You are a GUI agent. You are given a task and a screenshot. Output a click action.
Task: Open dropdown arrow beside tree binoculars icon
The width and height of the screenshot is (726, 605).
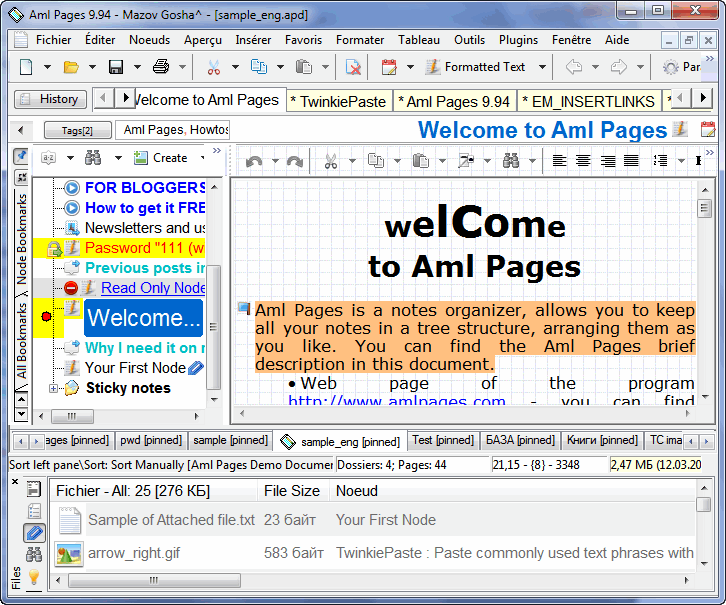point(118,158)
